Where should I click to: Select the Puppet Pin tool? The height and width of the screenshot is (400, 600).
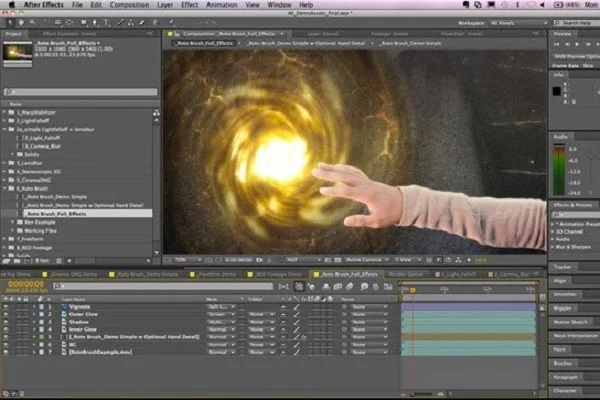click(x=171, y=23)
